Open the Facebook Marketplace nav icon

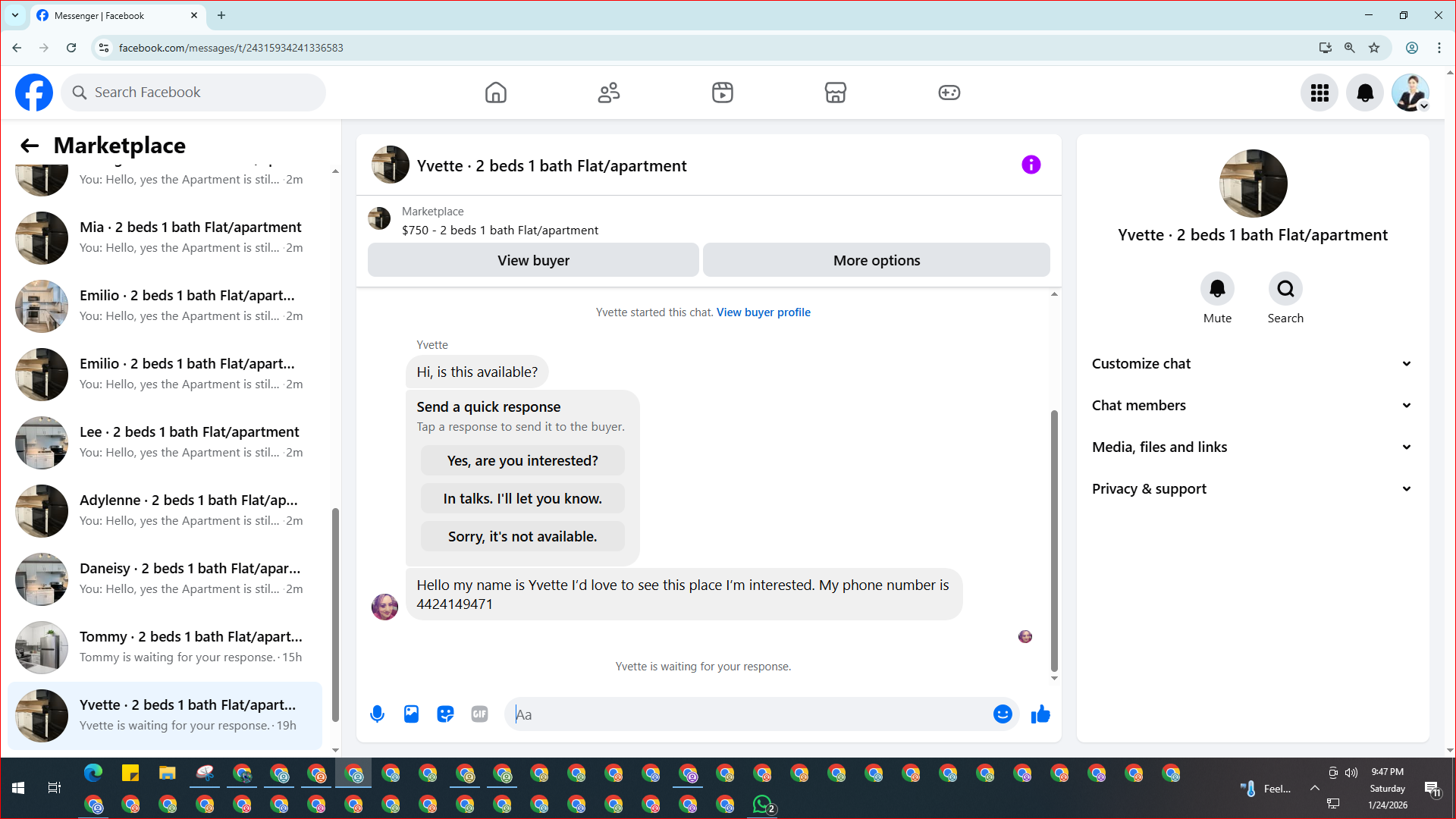click(x=835, y=93)
